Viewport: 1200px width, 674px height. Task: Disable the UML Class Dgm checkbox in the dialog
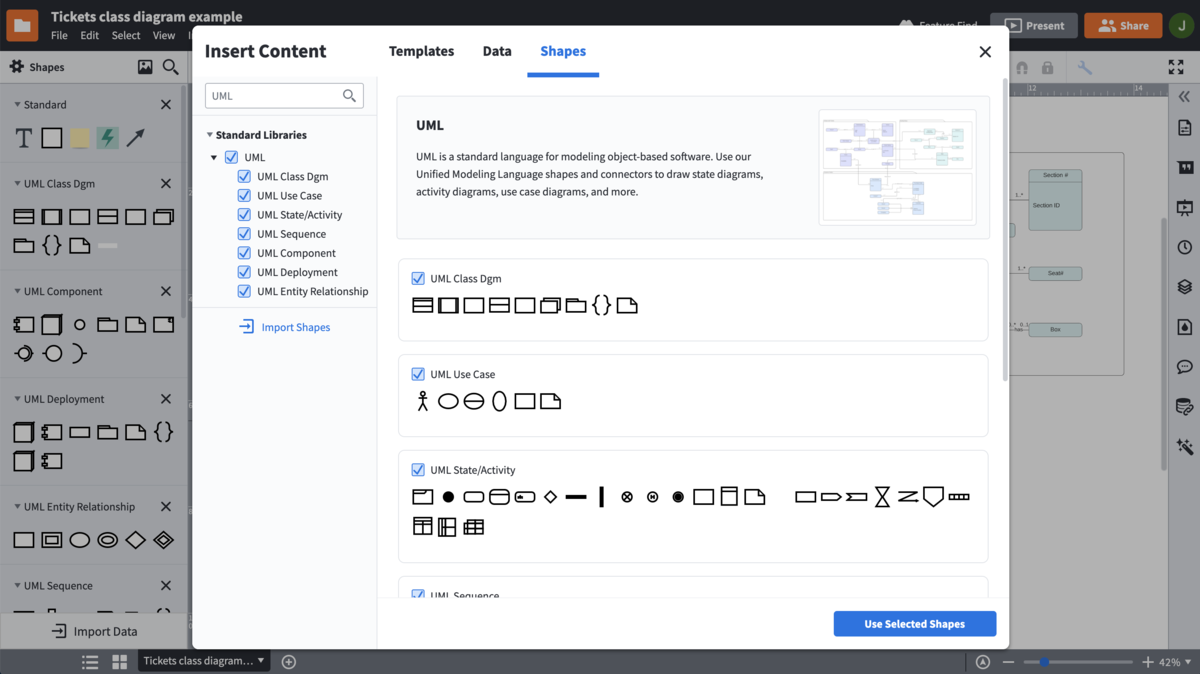(x=417, y=278)
